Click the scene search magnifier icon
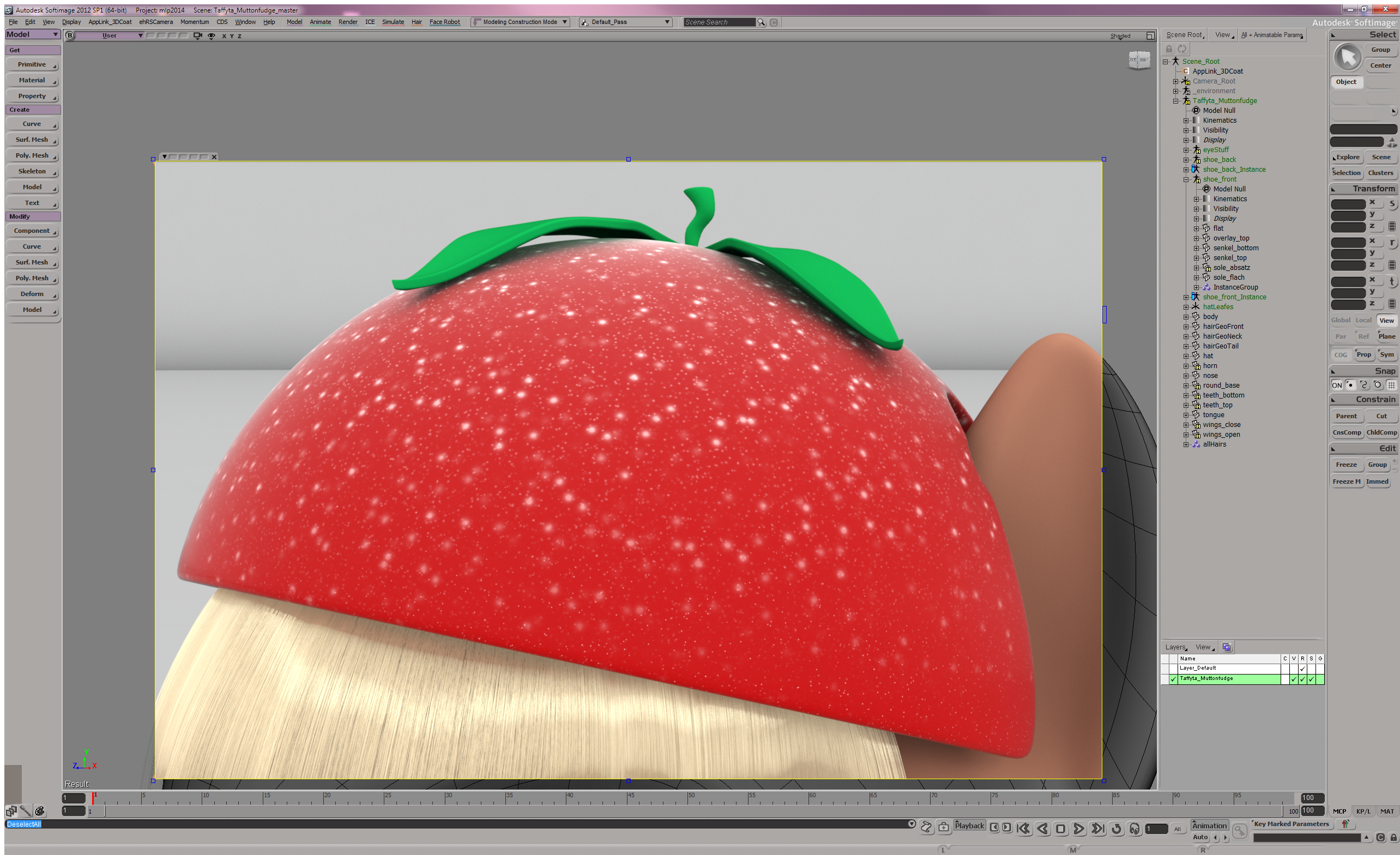This screenshot has width=1400, height=855. (x=761, y=22)
